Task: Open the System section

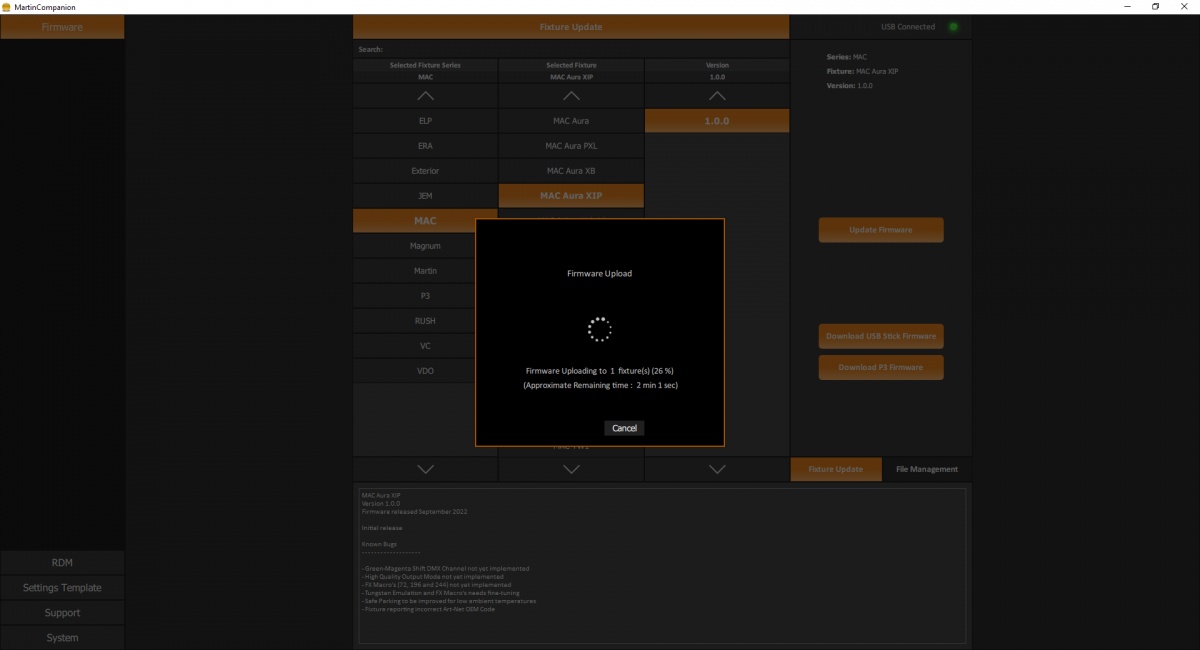Action: 62,638
